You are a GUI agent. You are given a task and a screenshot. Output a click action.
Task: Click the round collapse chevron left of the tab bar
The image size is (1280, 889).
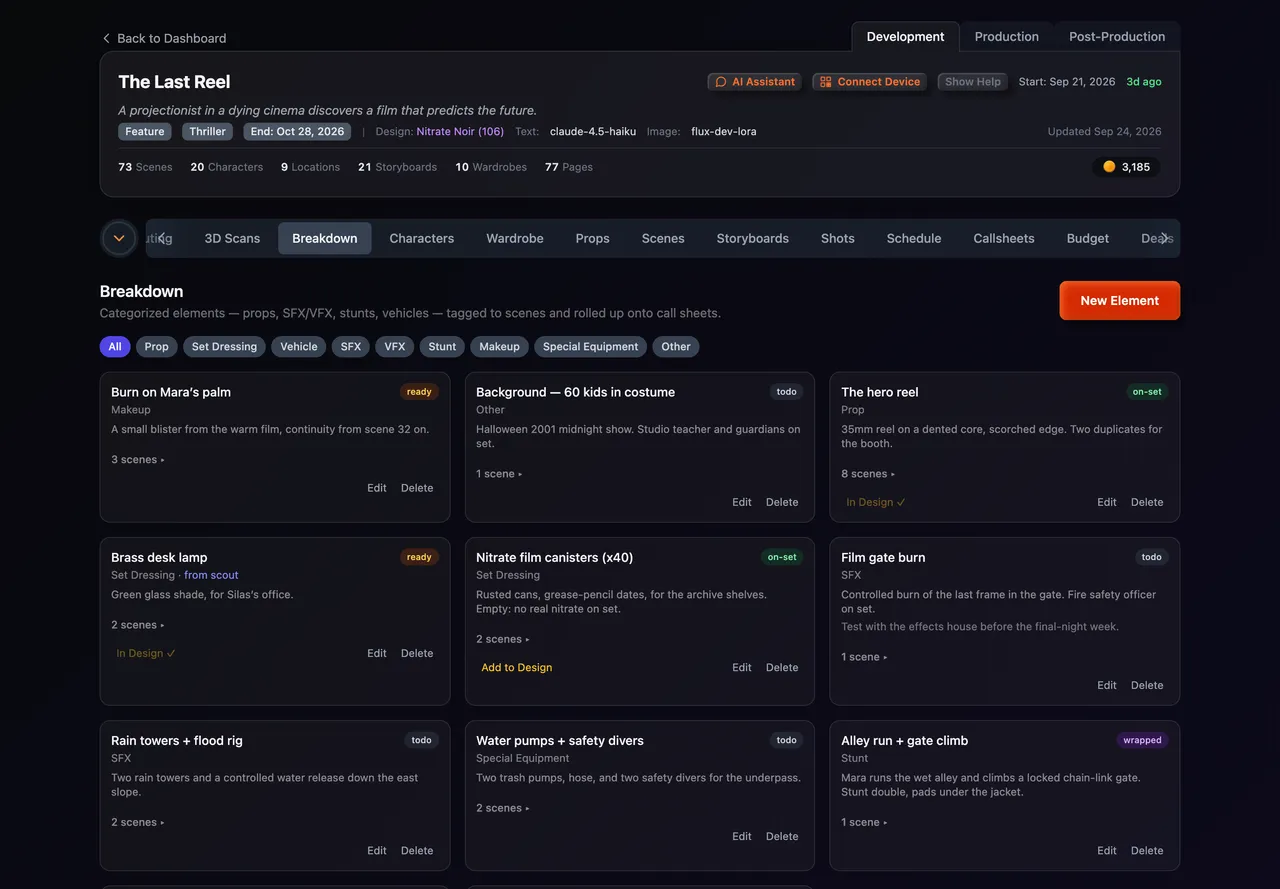click(x=119, y=238)
